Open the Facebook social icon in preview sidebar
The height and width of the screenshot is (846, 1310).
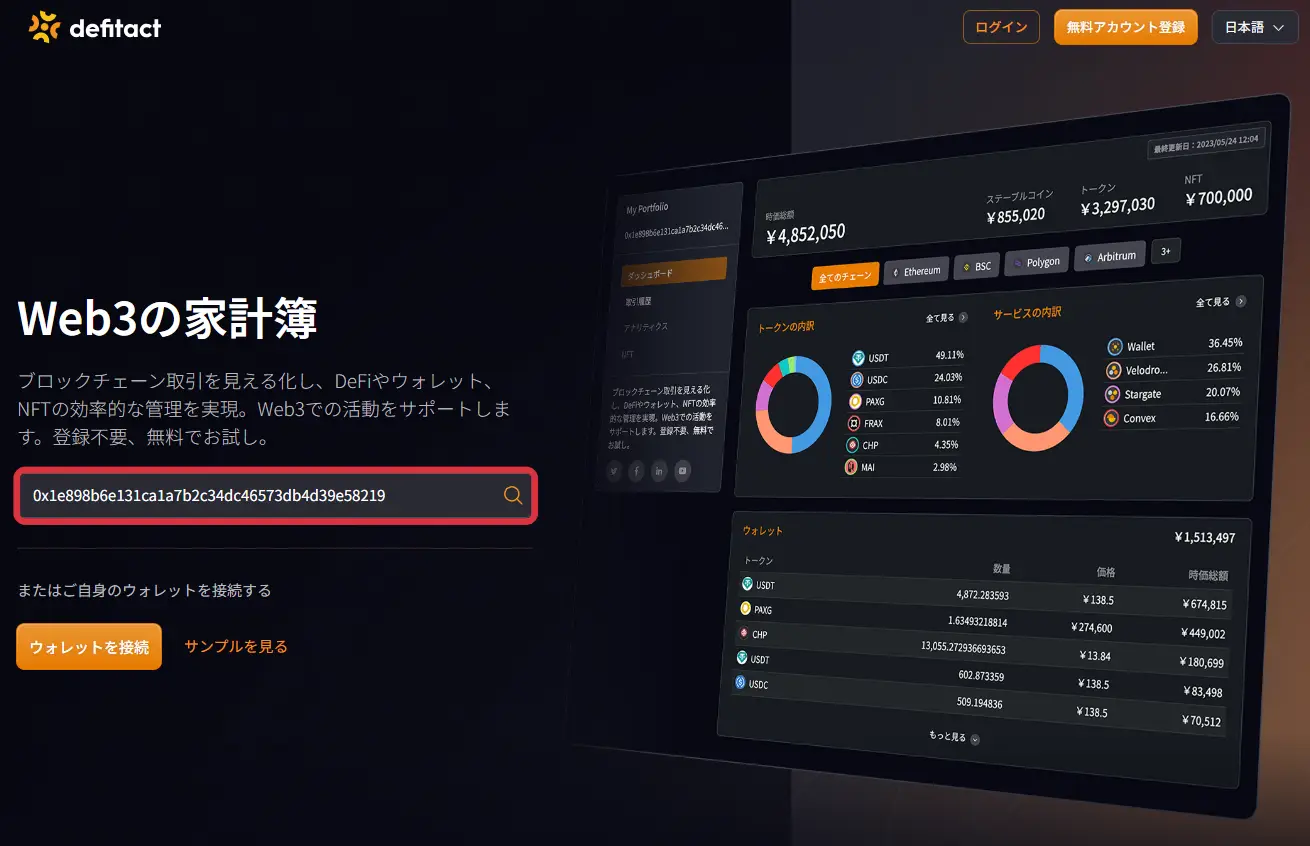[x=636, y=471]
